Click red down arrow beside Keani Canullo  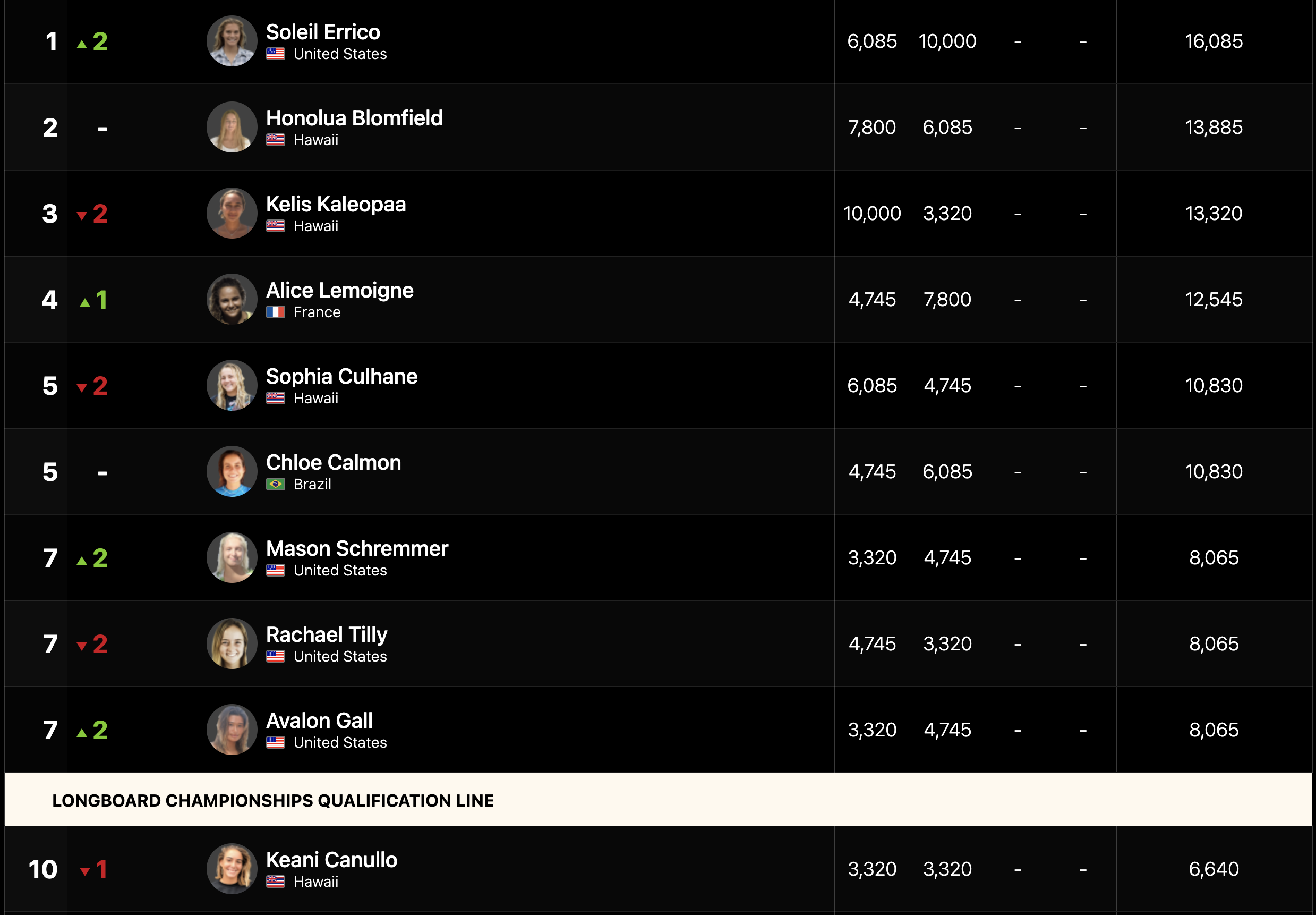85,871
